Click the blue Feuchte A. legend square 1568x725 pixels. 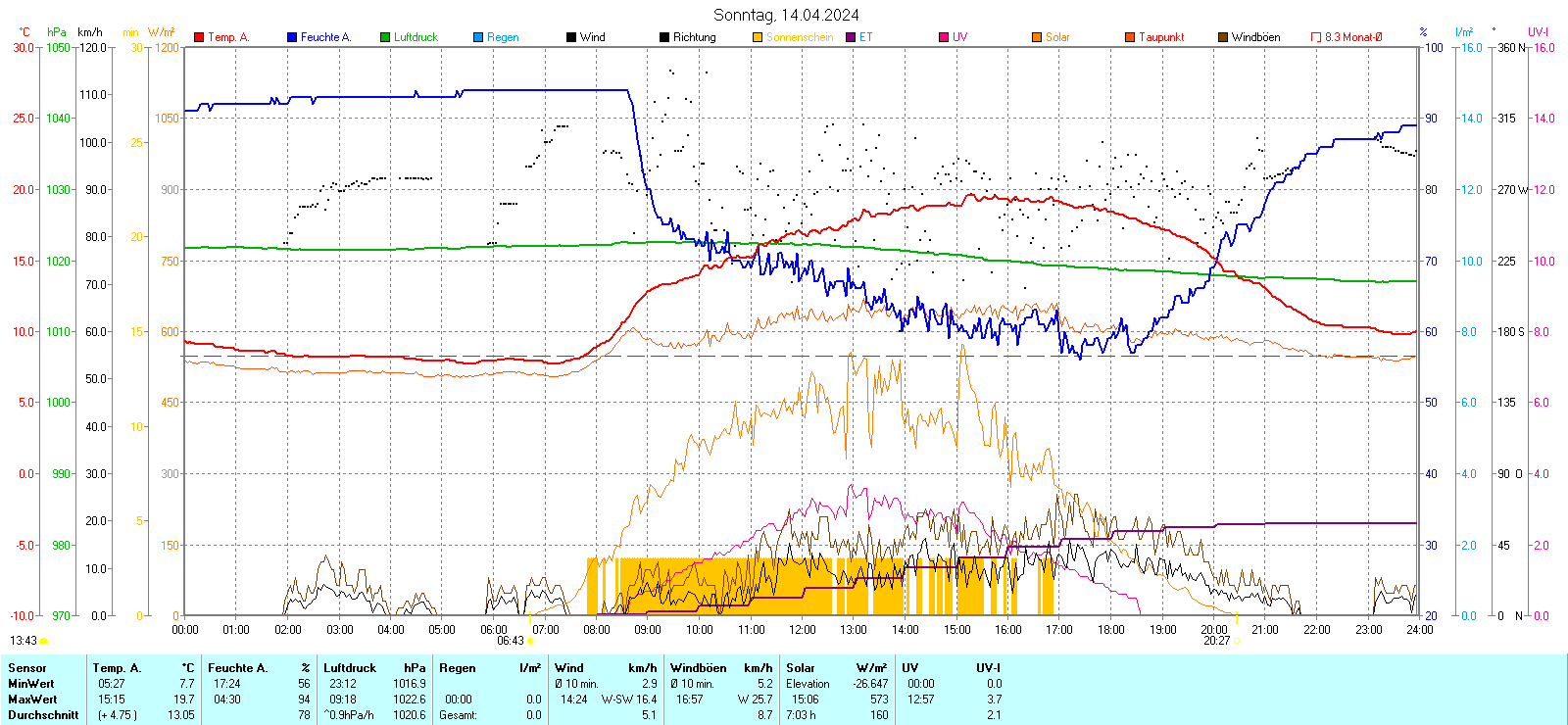click(x=292, y=37)
